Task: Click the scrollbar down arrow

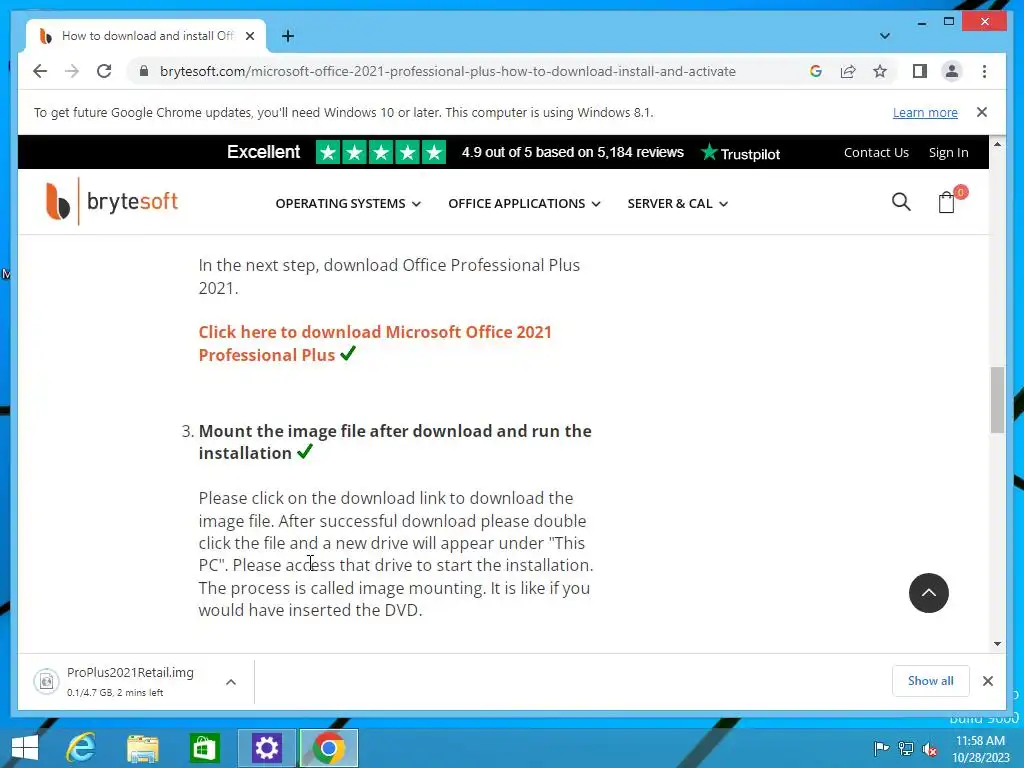Action: point(997,644)
